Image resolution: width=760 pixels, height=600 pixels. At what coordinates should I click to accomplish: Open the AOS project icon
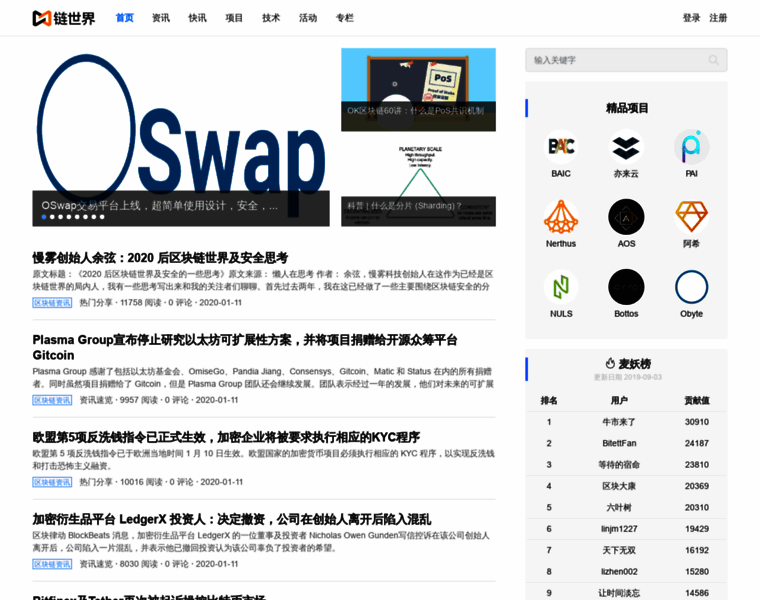coord(626,217)
